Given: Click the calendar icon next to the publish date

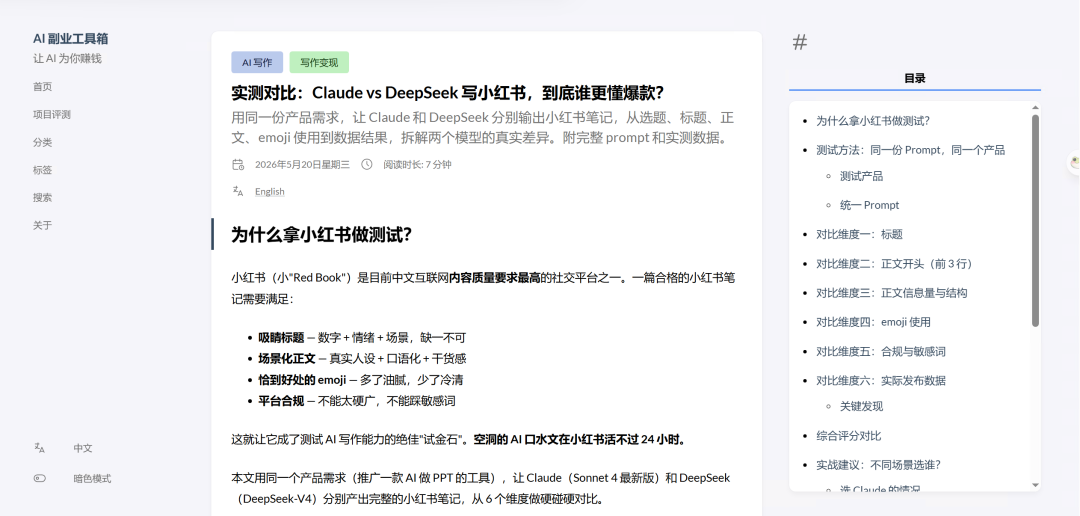Looking at the screenshot, I should (238, 164).
